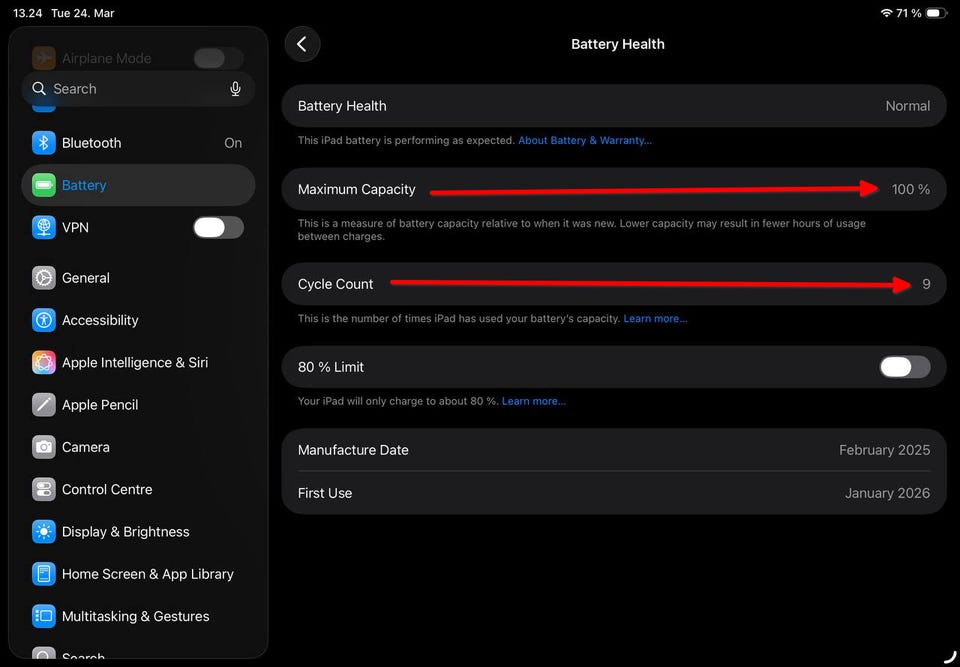Tap the Bluetooth icon in sidebar
The height and width of the screenshot is (667, 960).
coord(43,143)
